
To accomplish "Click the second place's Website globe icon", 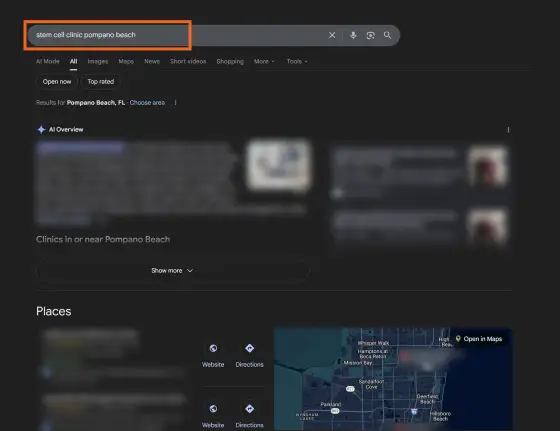I will [213, 409].
